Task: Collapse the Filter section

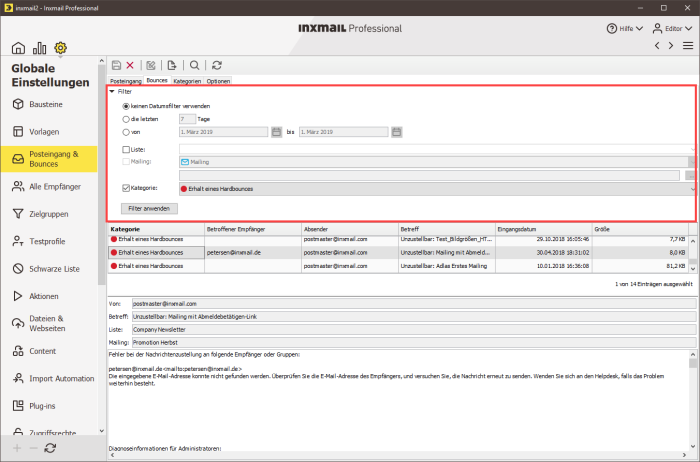Action: point(112,92)
